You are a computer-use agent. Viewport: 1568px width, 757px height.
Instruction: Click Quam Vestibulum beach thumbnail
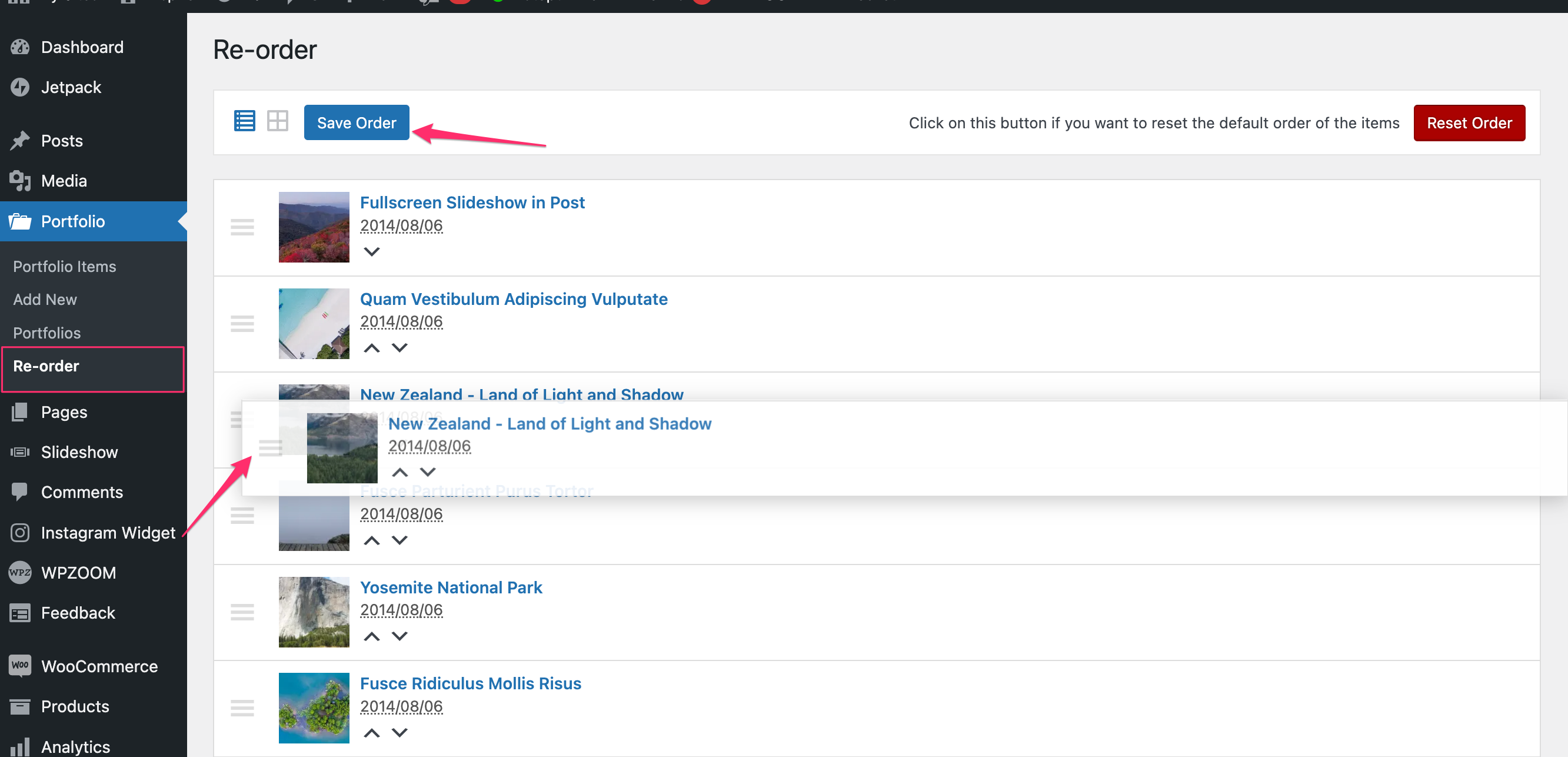pyautogui.click(x=314, y=323)
